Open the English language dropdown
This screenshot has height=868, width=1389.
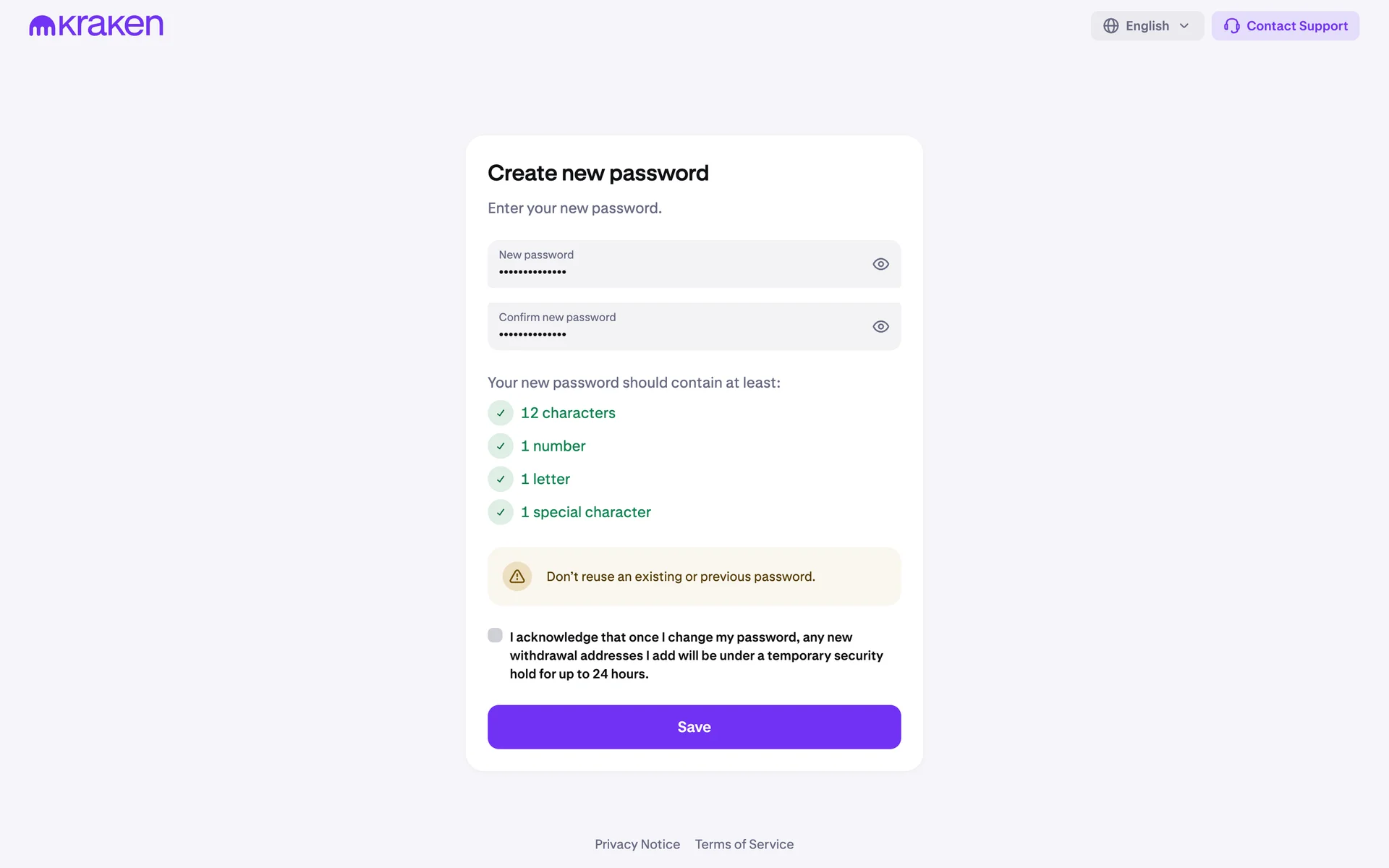1147,26
